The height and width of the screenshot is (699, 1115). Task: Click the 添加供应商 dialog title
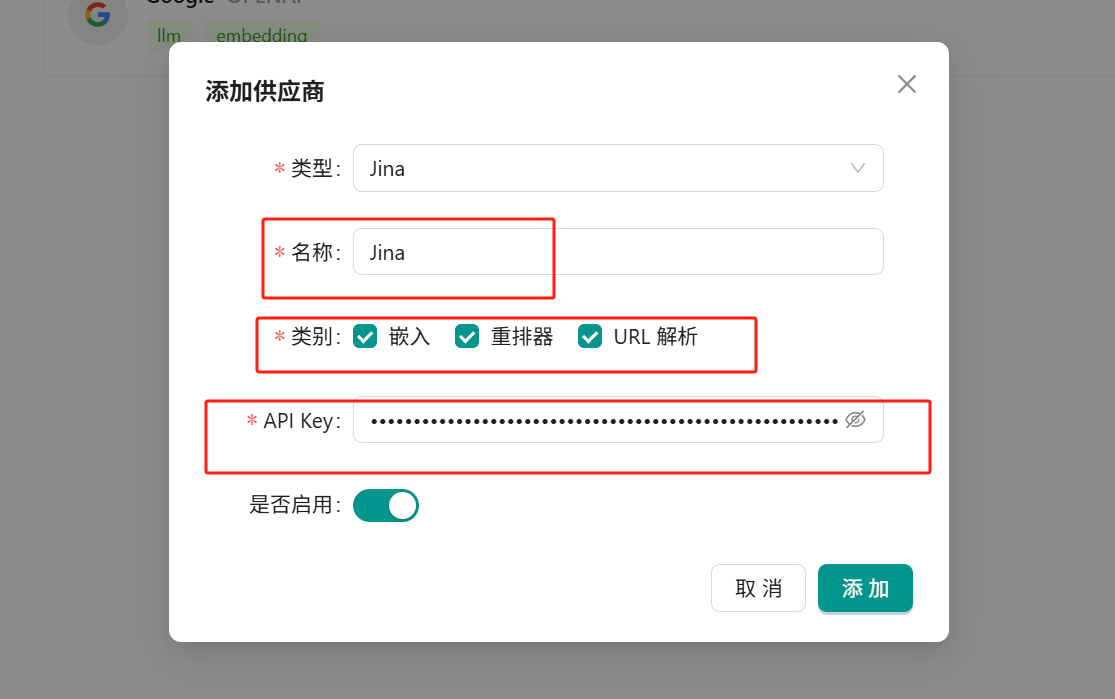pyautogui.click(x=264, y=92)
